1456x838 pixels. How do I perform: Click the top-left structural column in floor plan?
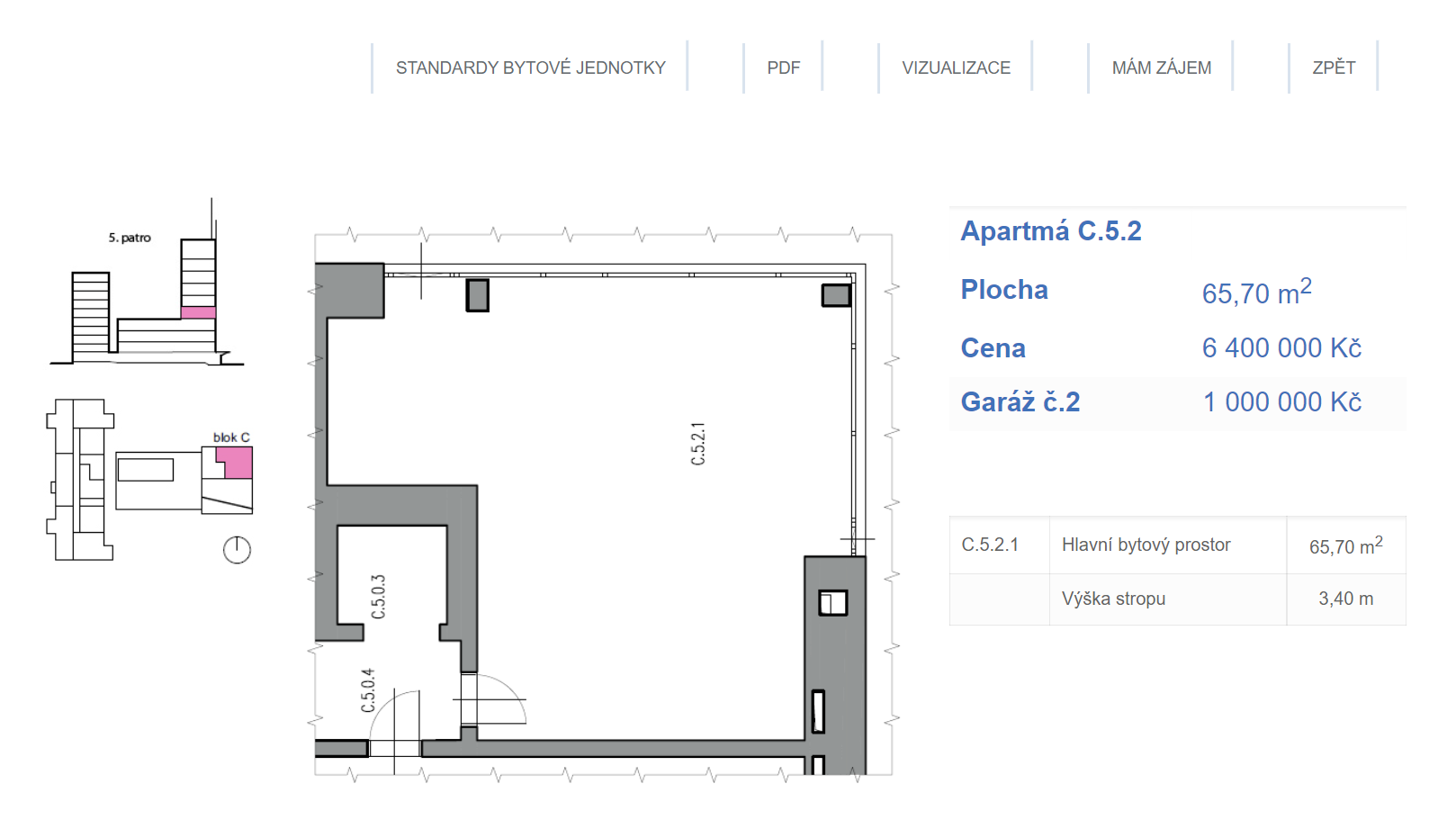point(477,295)
